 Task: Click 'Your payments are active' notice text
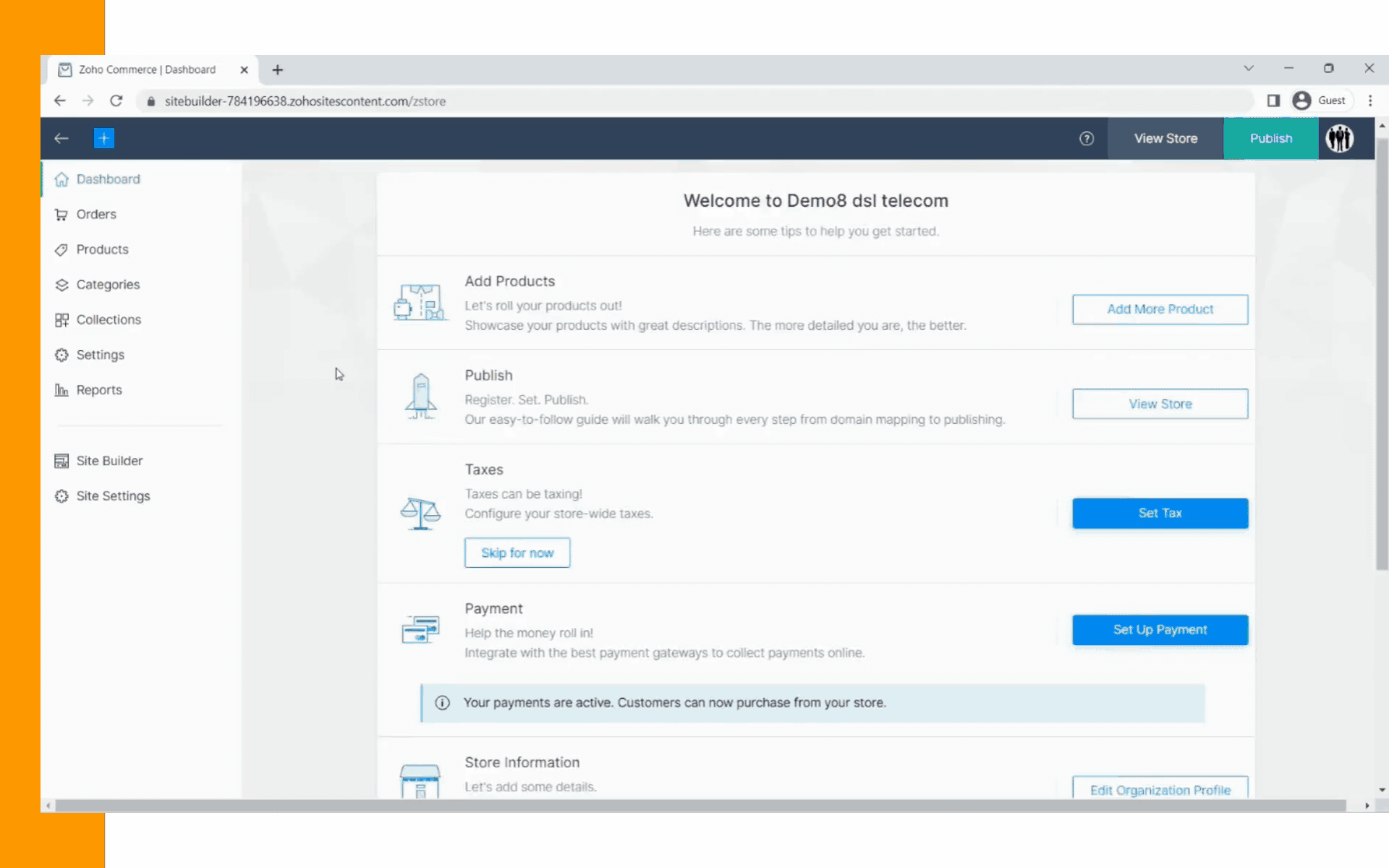pos(674,703)
